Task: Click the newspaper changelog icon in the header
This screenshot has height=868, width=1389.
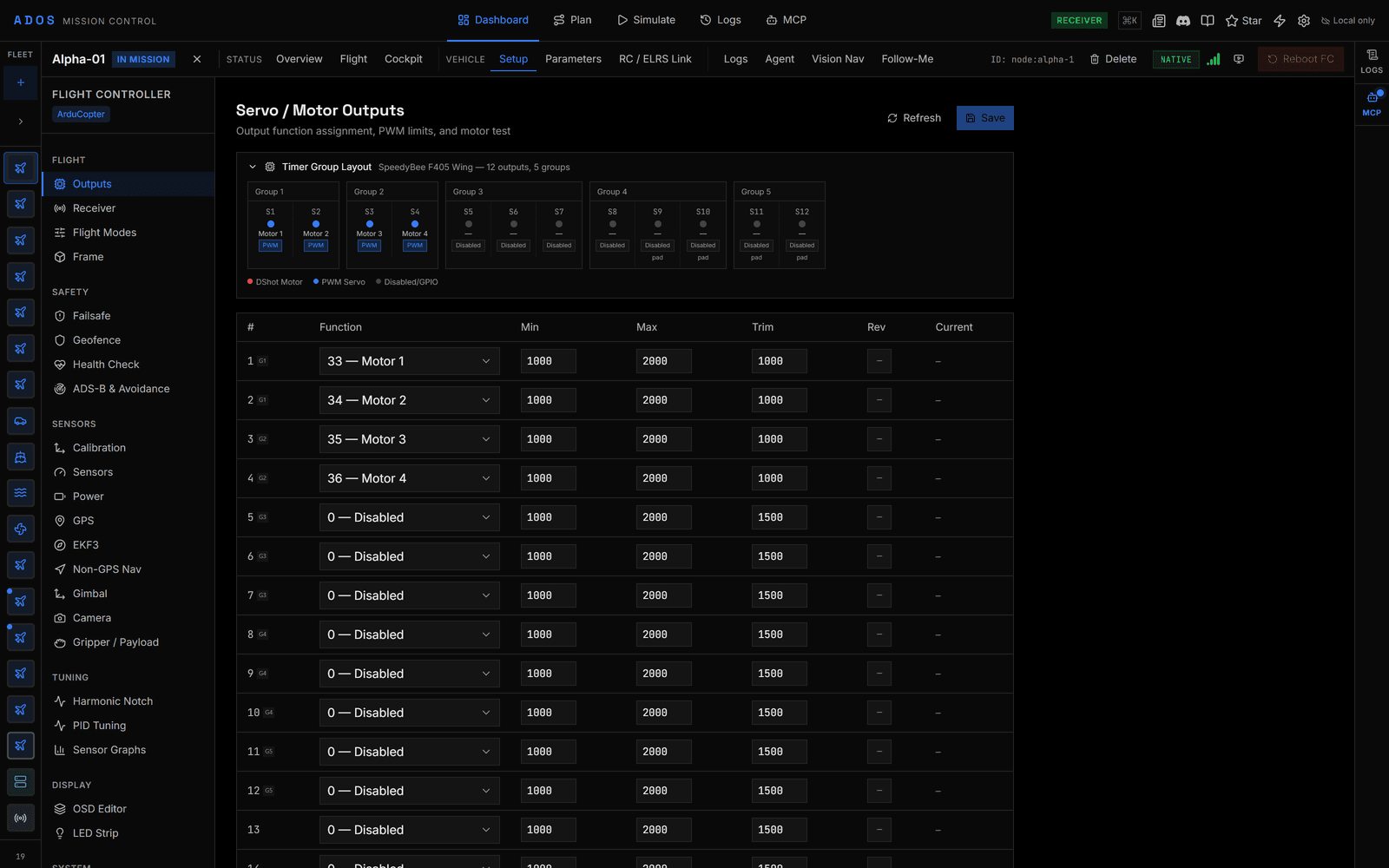Action: pos(1158,20)
